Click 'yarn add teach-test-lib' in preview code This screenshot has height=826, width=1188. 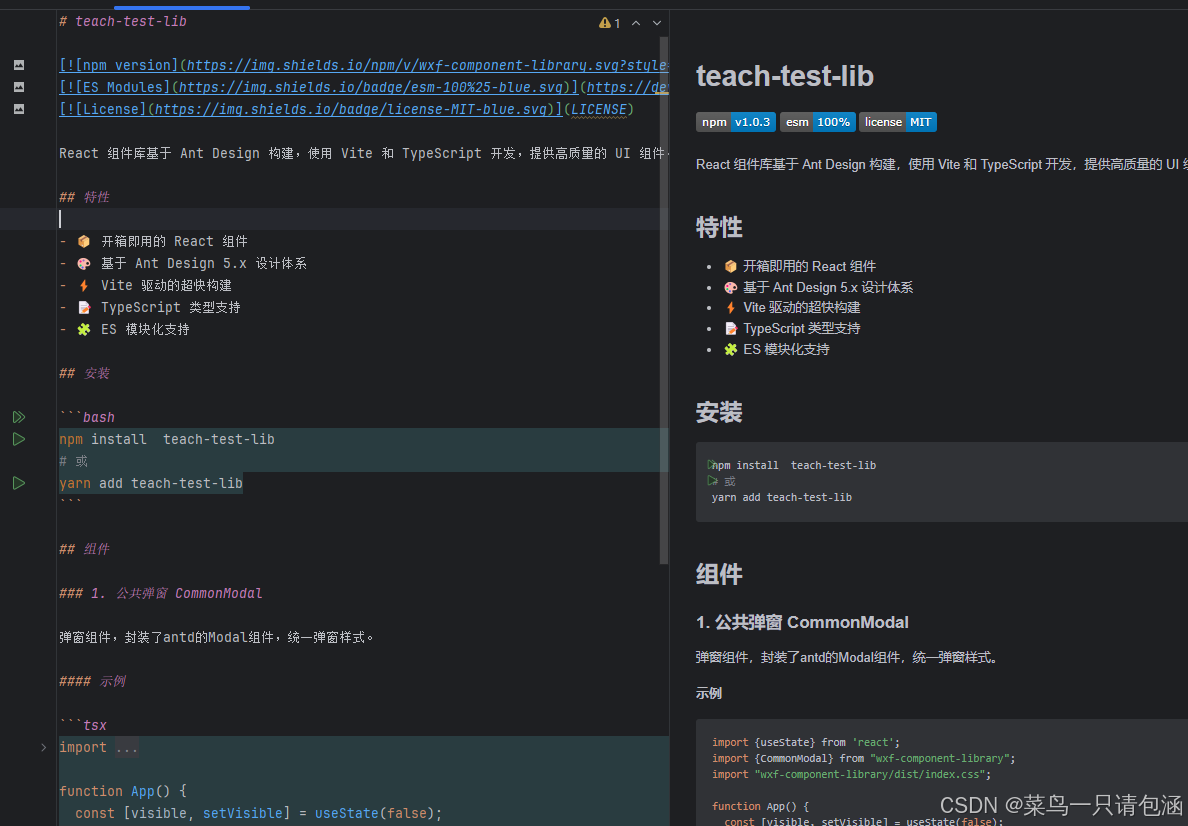click(x=781, y=497)
